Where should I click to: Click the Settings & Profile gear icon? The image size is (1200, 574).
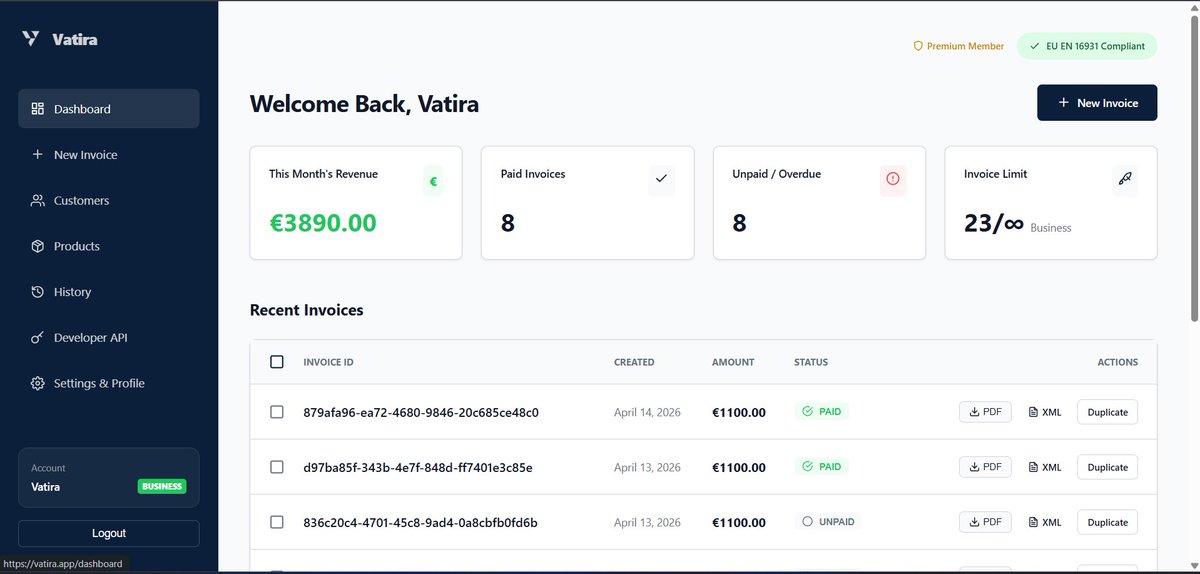[x=37, y=383]
